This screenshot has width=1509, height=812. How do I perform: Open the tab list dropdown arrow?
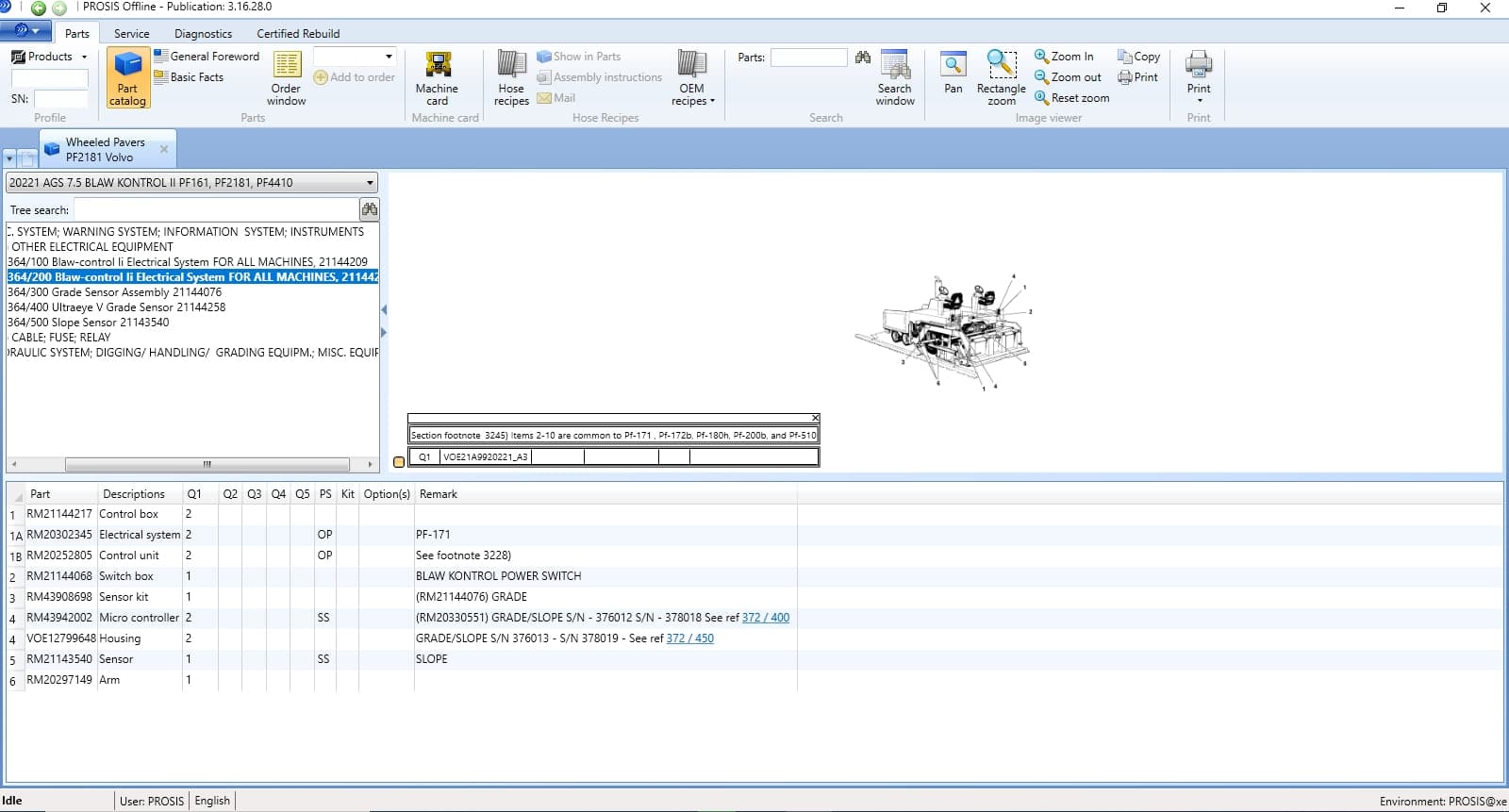(x=9, y=158)
